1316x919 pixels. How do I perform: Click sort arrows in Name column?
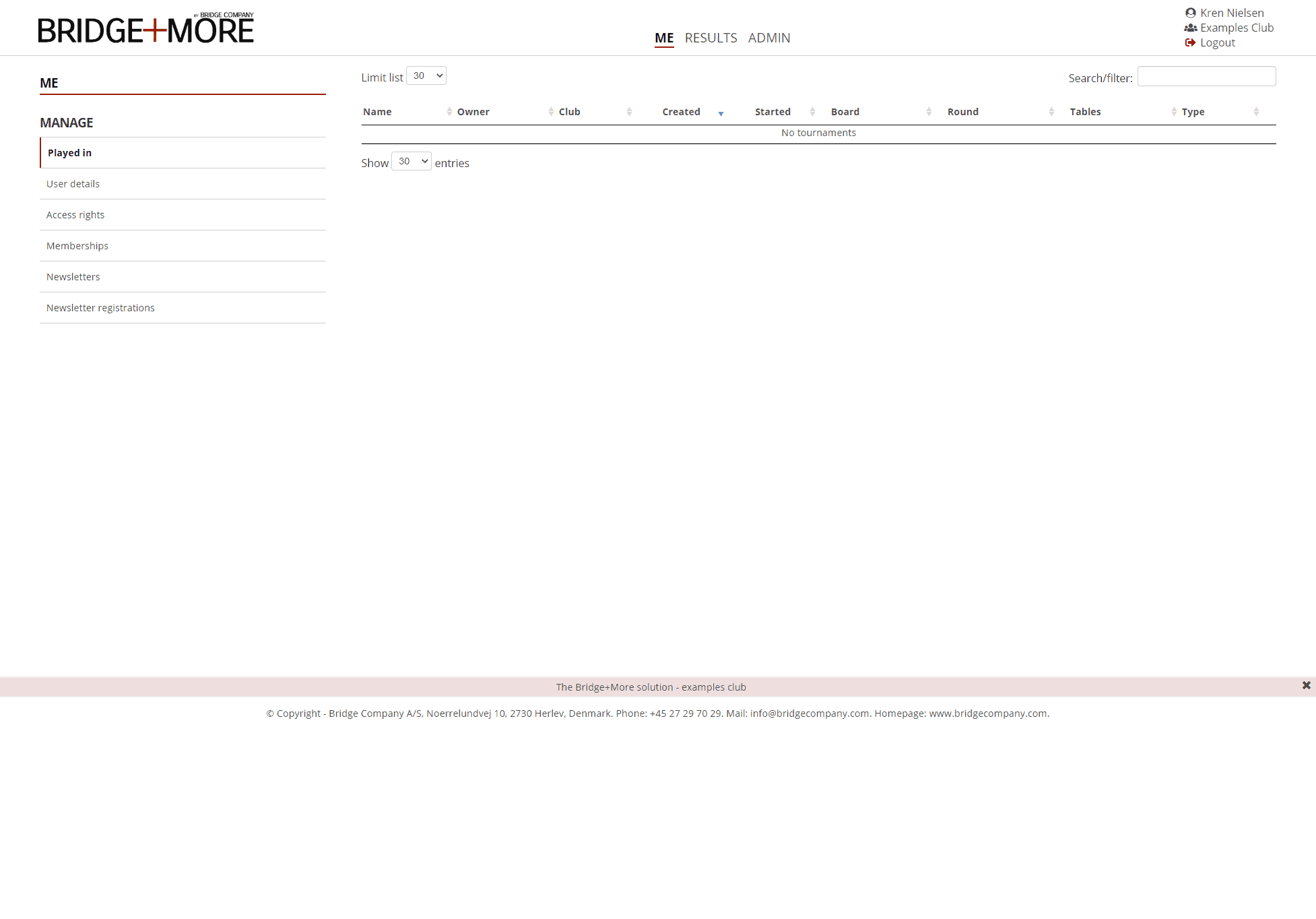[x=449, y=112]
